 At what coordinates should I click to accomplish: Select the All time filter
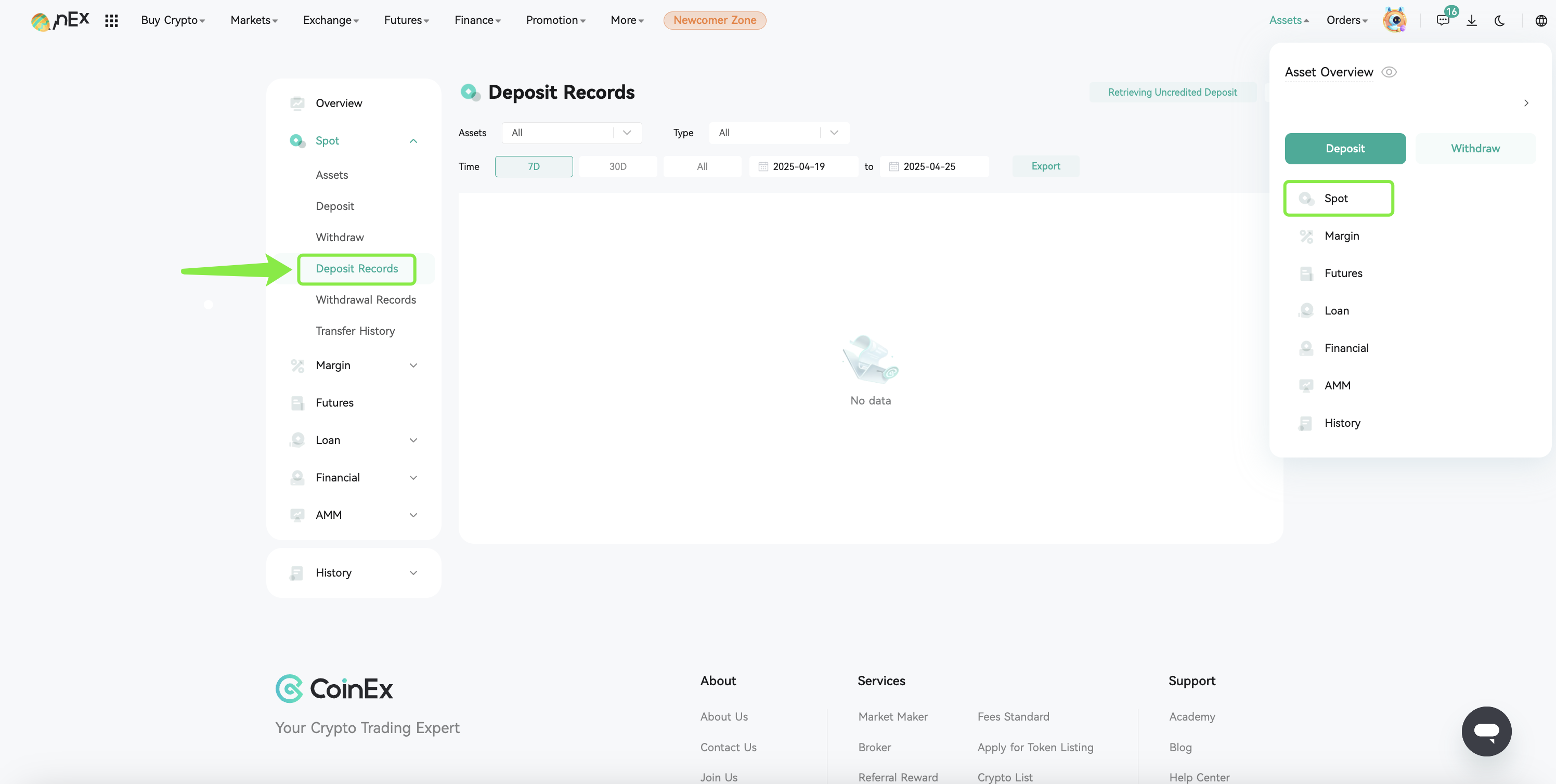click(702, 167)
